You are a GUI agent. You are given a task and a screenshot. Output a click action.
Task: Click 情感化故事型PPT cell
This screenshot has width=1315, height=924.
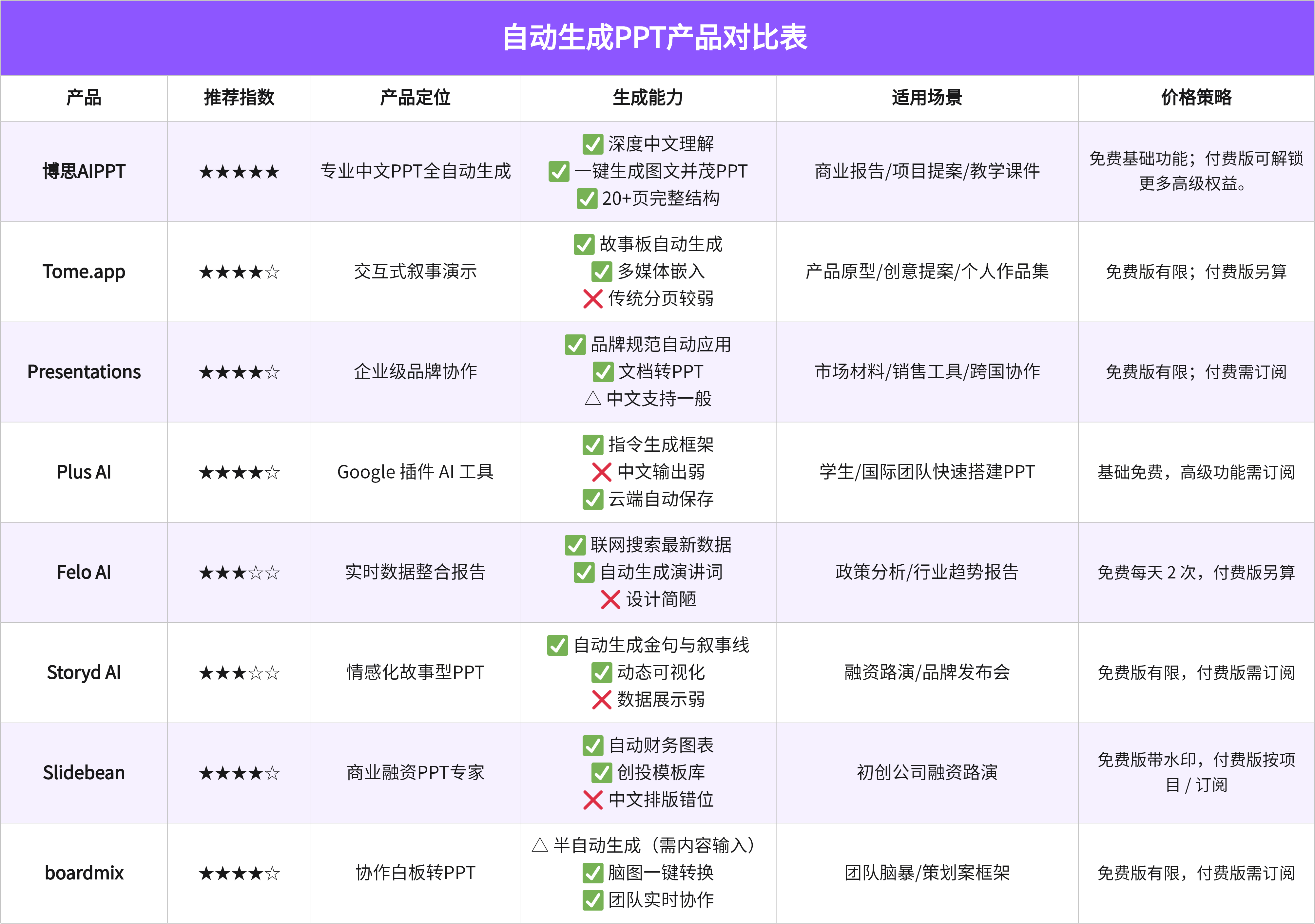415,673
